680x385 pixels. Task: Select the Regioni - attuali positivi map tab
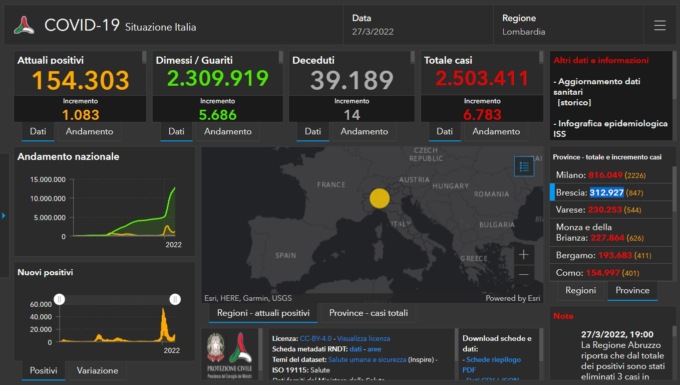[x=263, y=313]
